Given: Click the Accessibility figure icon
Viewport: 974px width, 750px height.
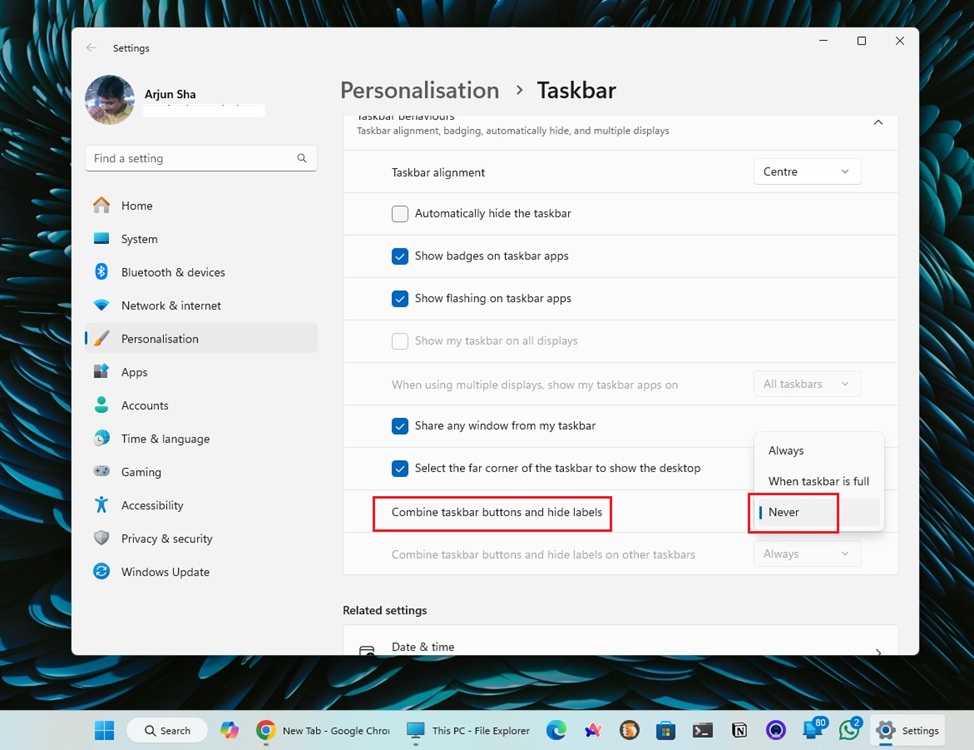Looking at the screenshot, I should 101,505.
